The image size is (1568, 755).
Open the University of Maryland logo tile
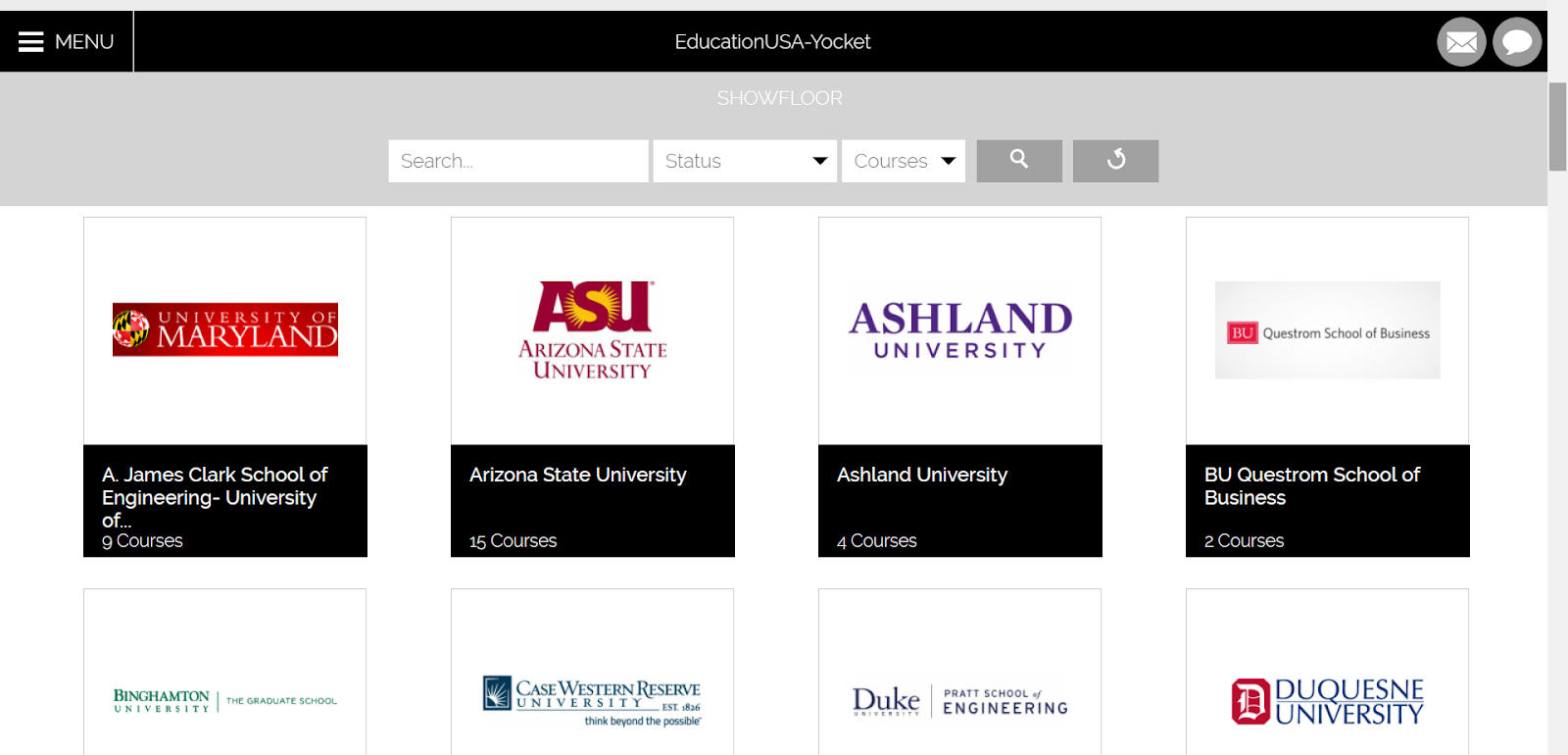coord(225,330)
